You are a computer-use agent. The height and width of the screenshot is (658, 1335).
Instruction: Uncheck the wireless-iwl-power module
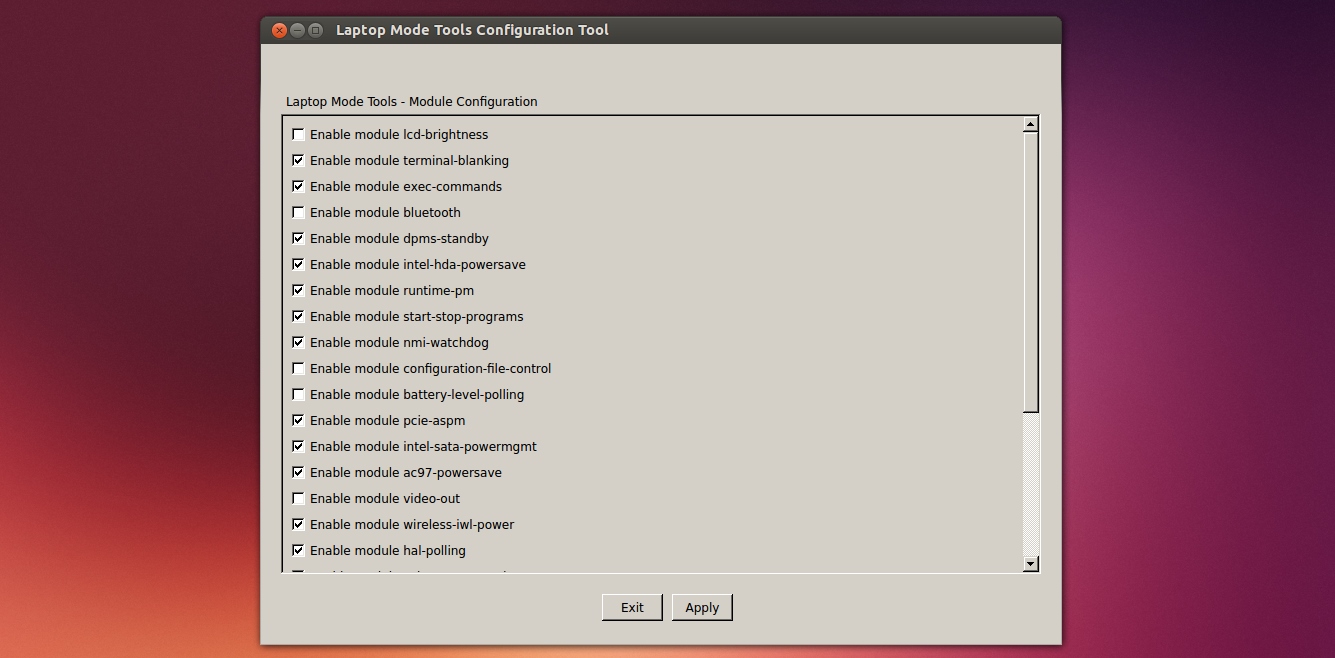coord(298,524)
